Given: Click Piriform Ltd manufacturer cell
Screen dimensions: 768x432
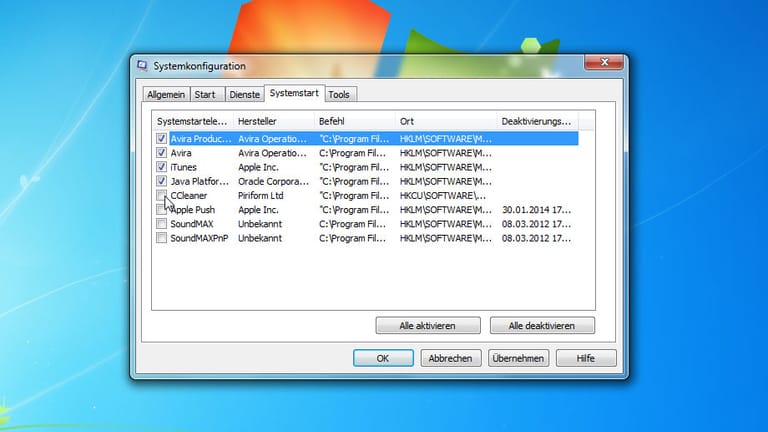Looking at the screenshot, I should click(x=261, y=195).
